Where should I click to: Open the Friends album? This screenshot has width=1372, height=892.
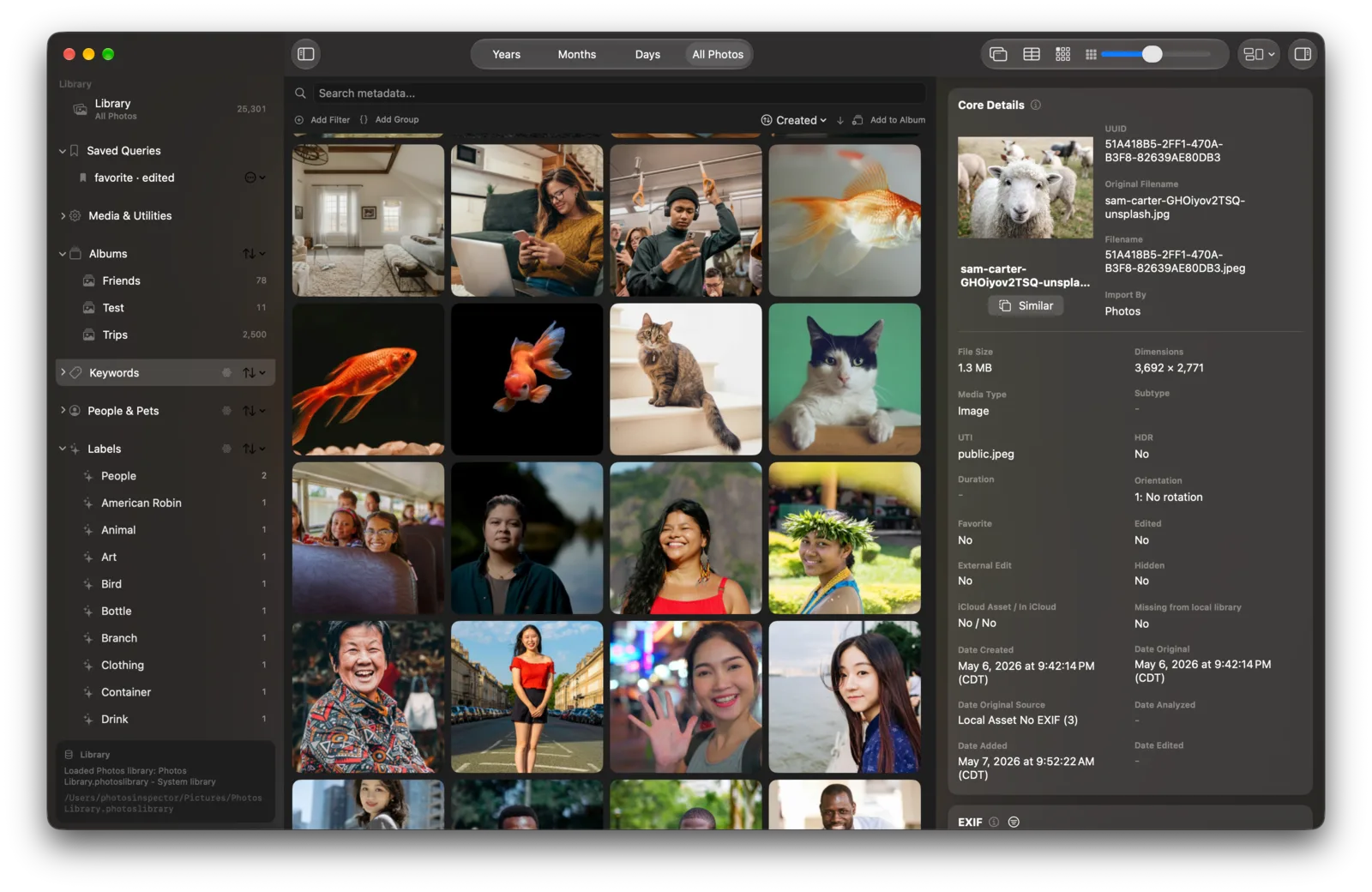point(165,280)
